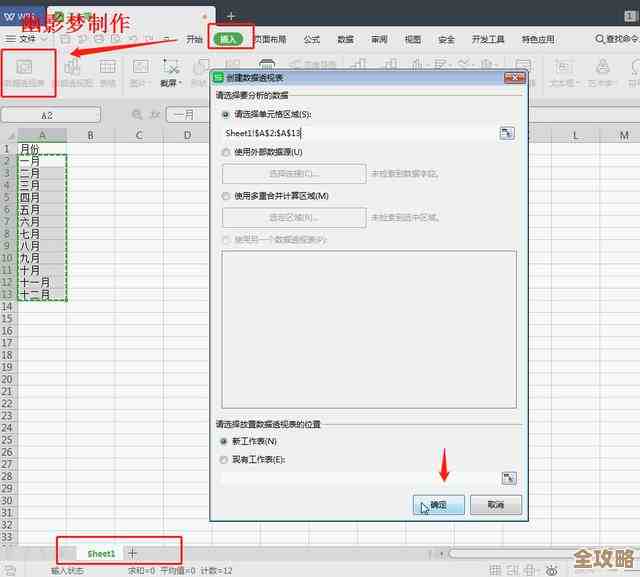The width and height of the screenshot is (640, 577).
Task: Close the create pivot table dialog
Action: 515,77
